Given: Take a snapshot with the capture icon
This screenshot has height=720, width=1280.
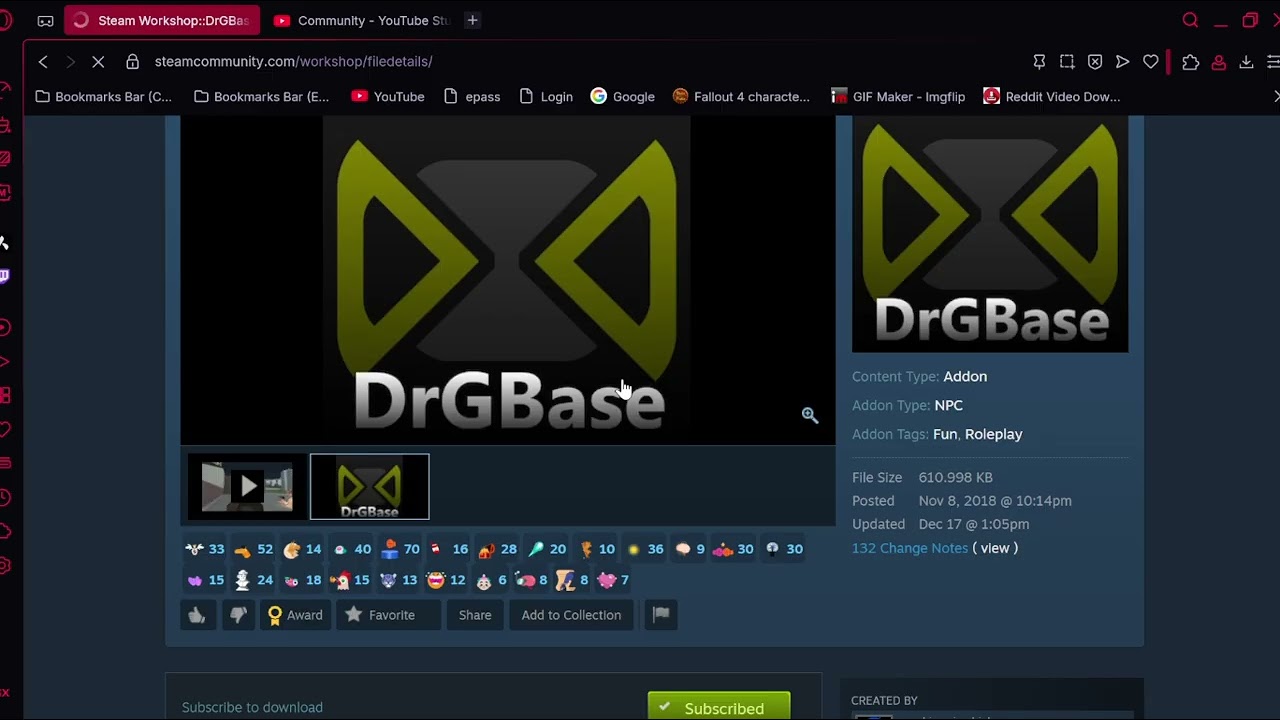Looking at the screenshot, I should [x=1067, y=62].
